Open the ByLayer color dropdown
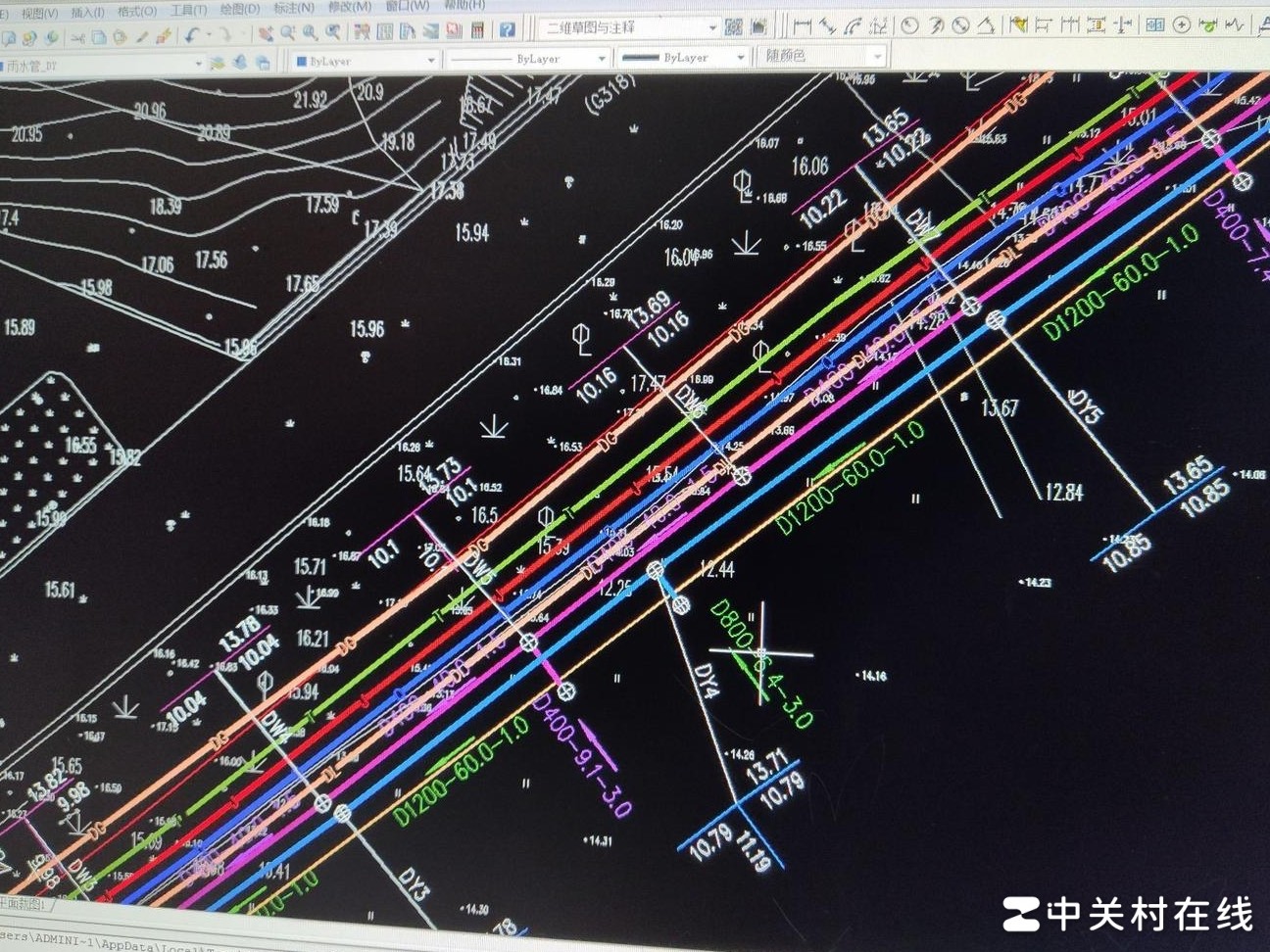The width and height of the screenshot is (1270, 952). 429,61
